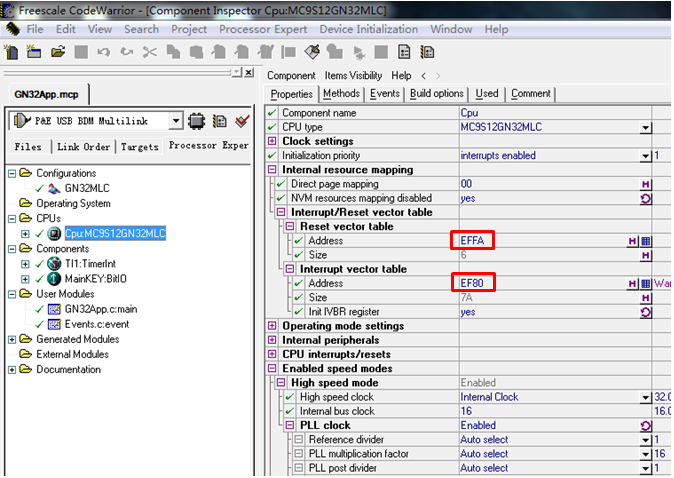674x478 pixels.
Task: Click the striped list icon beside the chip icon
Action: click(220, 121)
